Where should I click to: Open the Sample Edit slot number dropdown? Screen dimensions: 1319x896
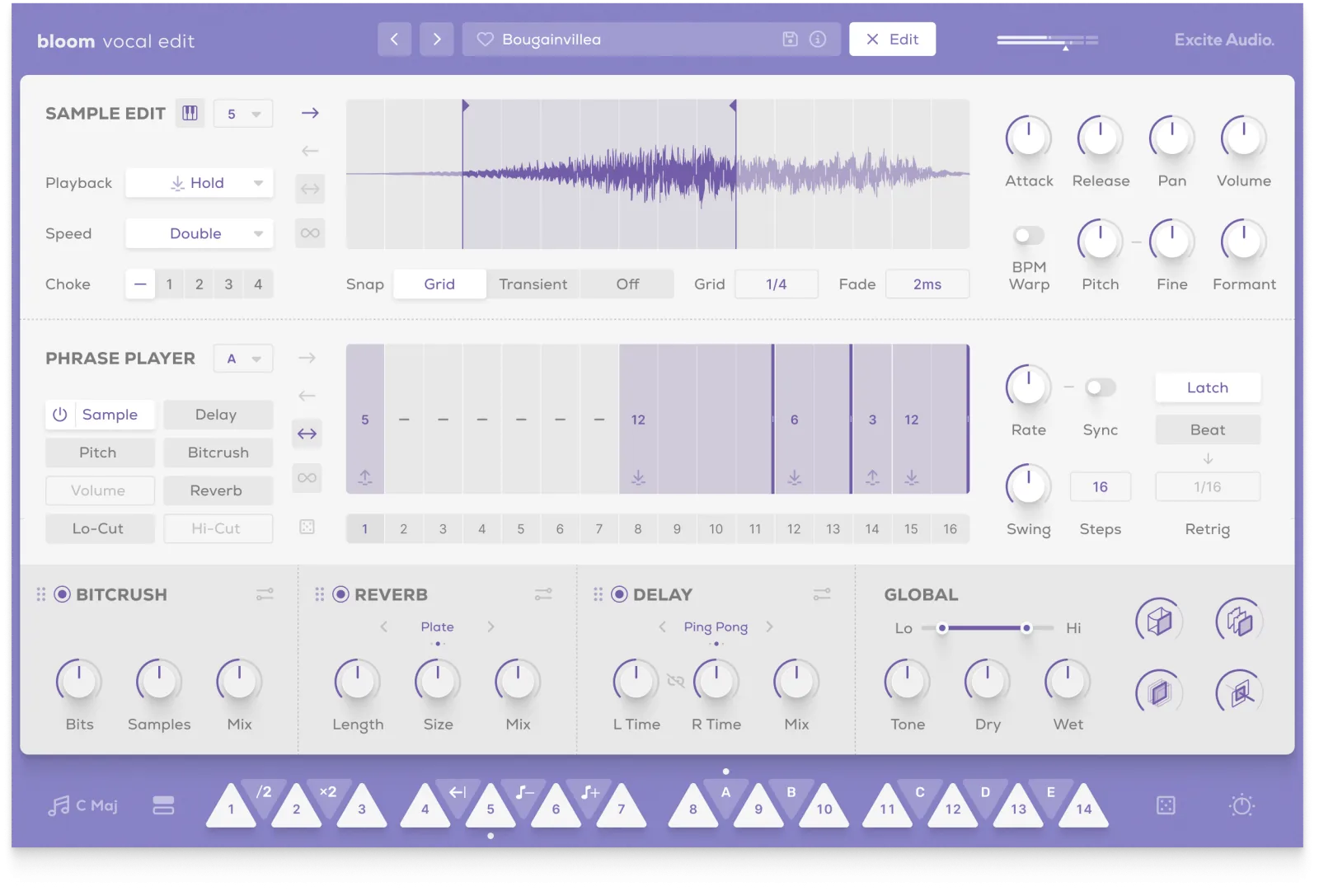click(243, 114)
